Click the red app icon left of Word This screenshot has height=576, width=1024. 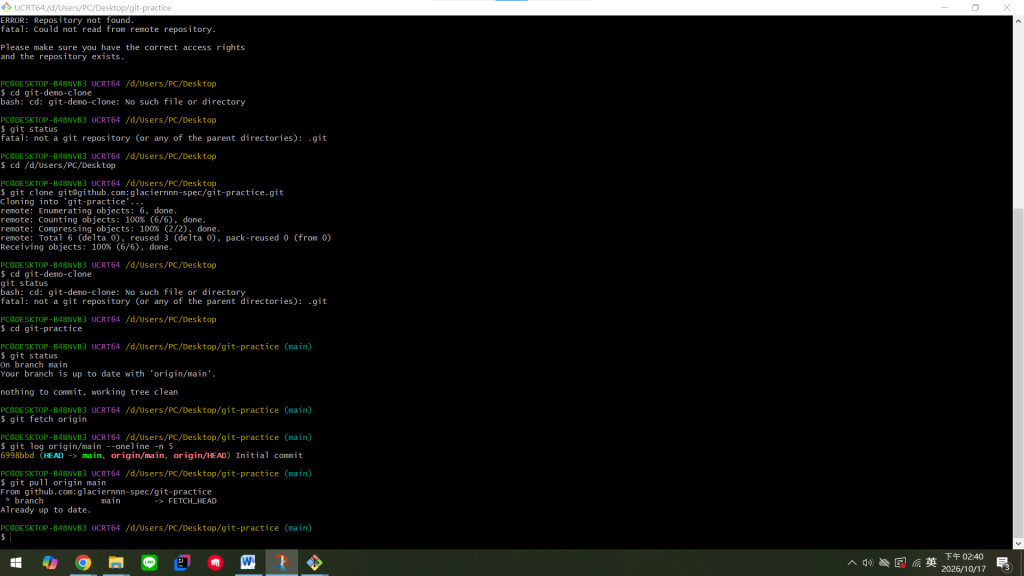pos(216,562)
